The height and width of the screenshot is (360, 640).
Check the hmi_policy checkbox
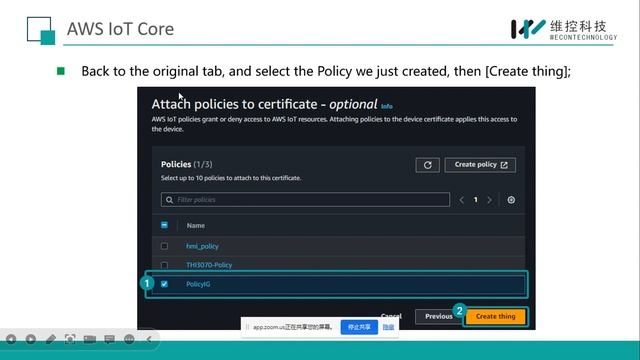coord(164,246)
